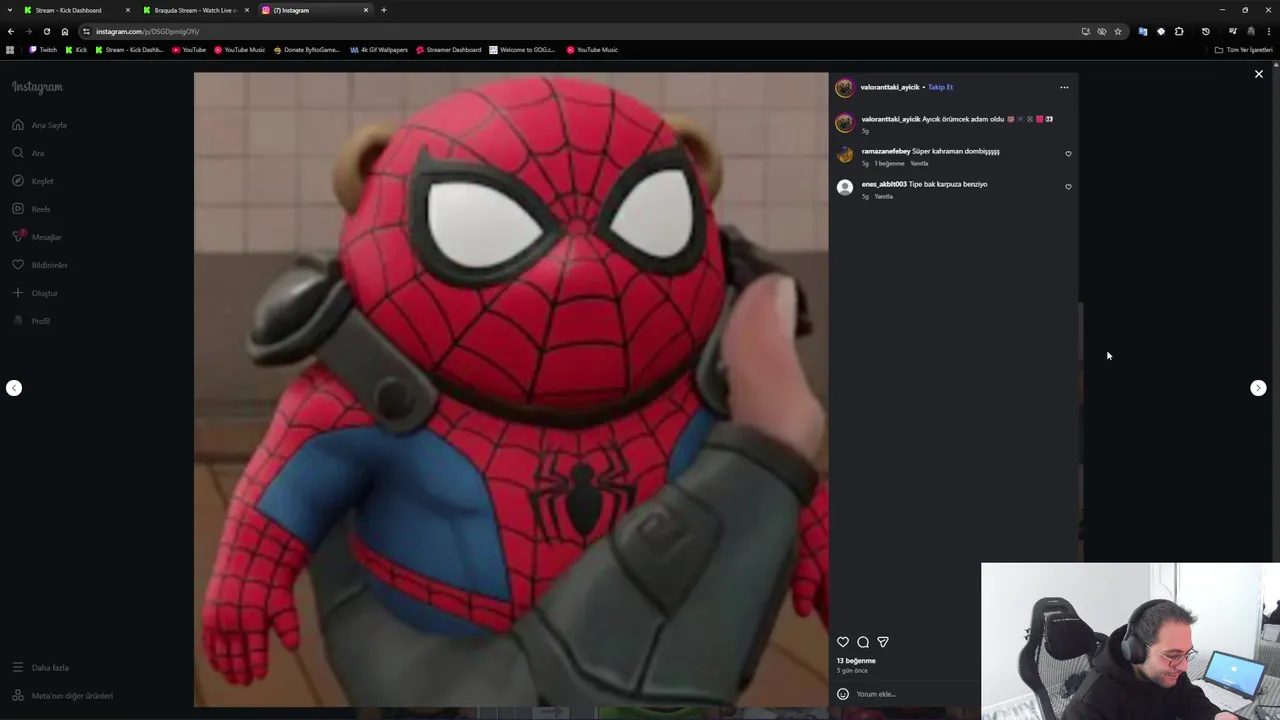Click the address bar URL

(148, 31)
